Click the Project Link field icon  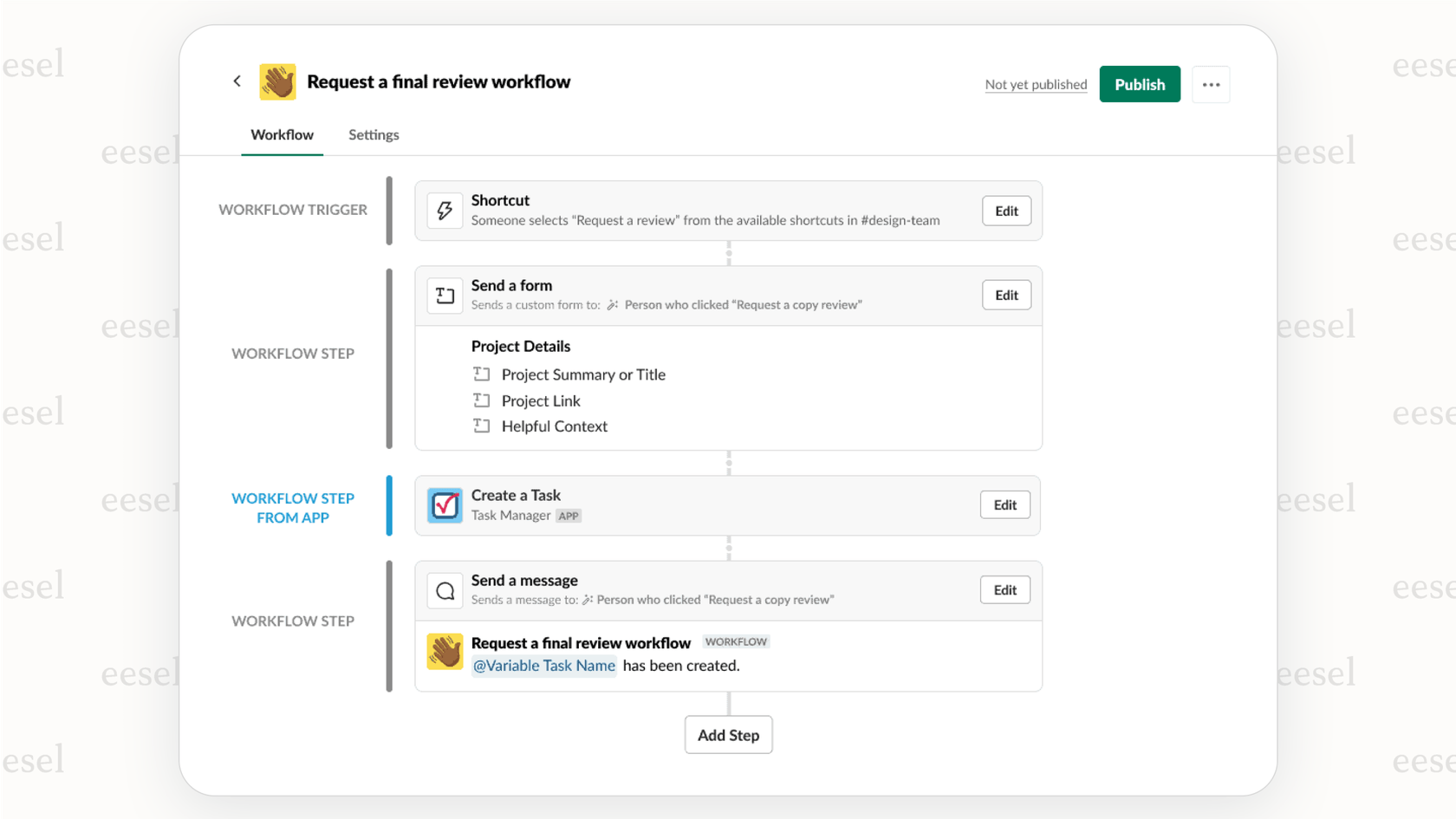click(483, 400)
